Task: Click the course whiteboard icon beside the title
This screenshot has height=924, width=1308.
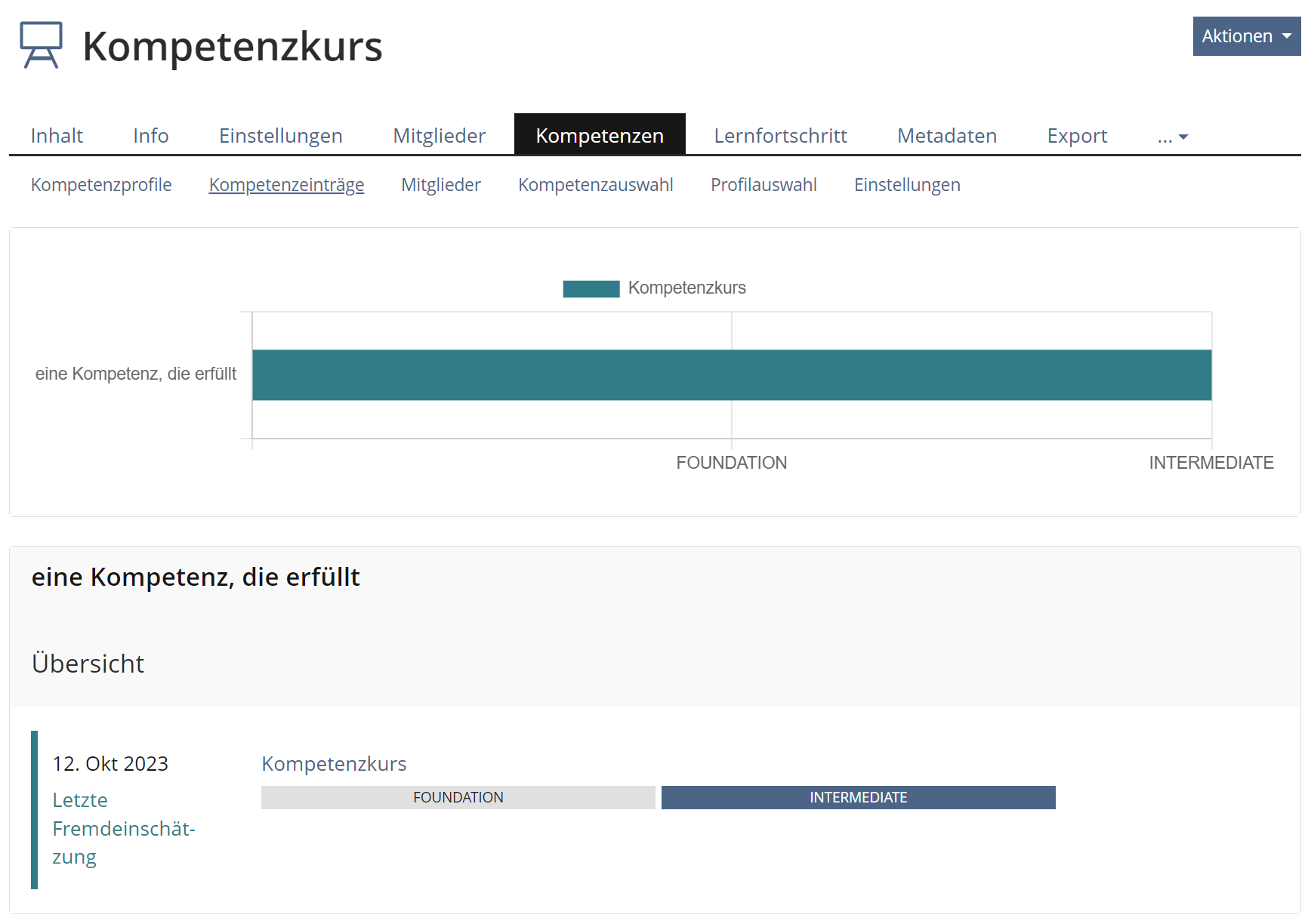Action: tap(41, 45)
